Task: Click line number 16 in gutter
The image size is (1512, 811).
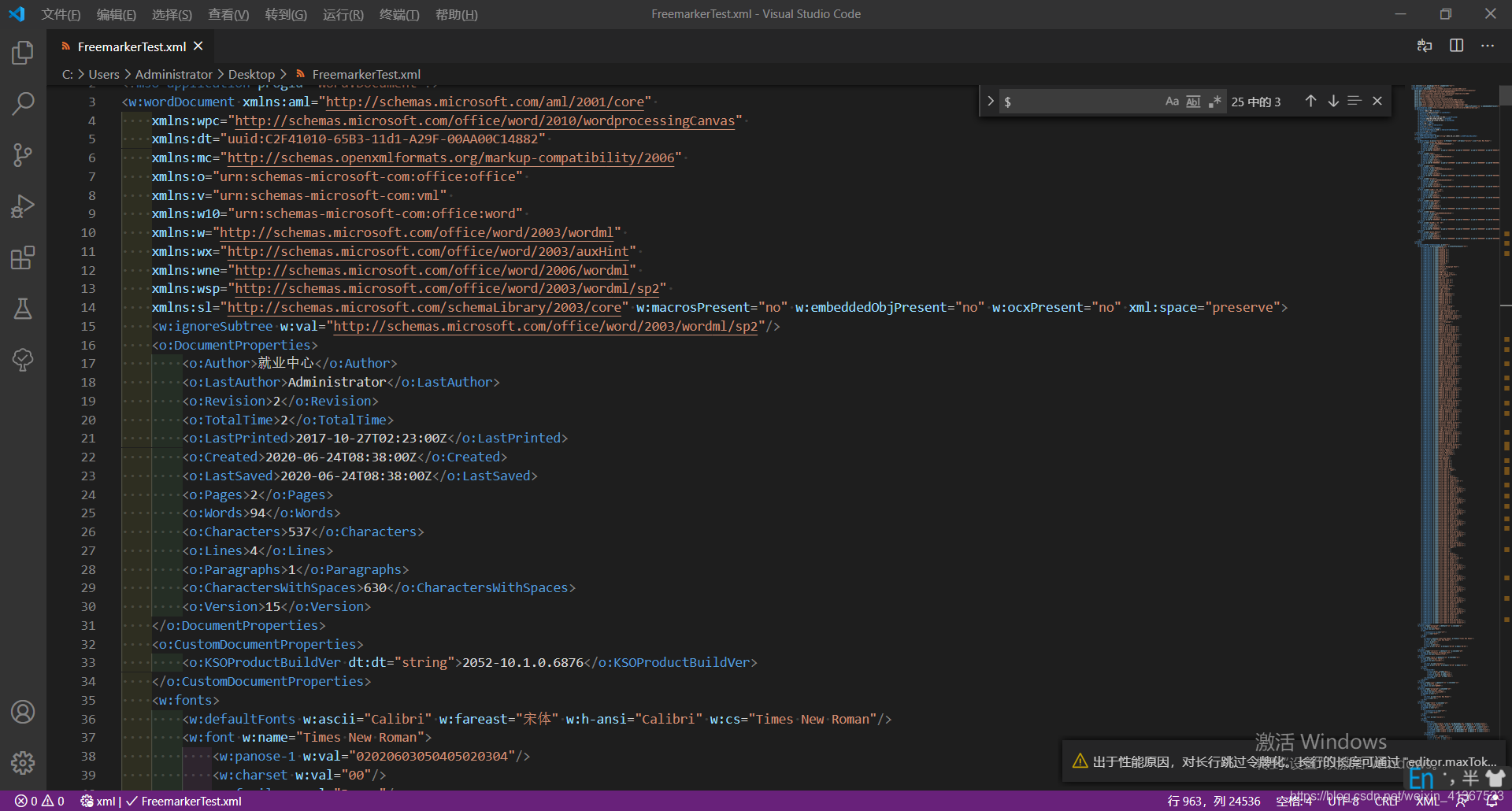Action: click(88, 345)
